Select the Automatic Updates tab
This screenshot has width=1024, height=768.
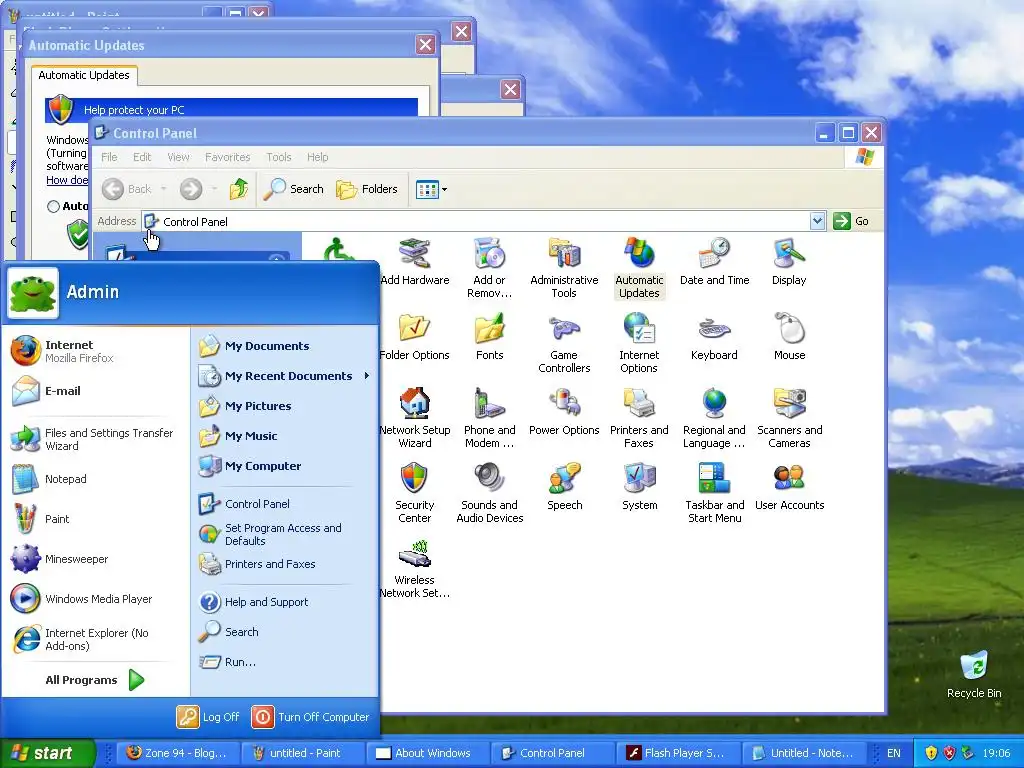[x=84, y=75]
